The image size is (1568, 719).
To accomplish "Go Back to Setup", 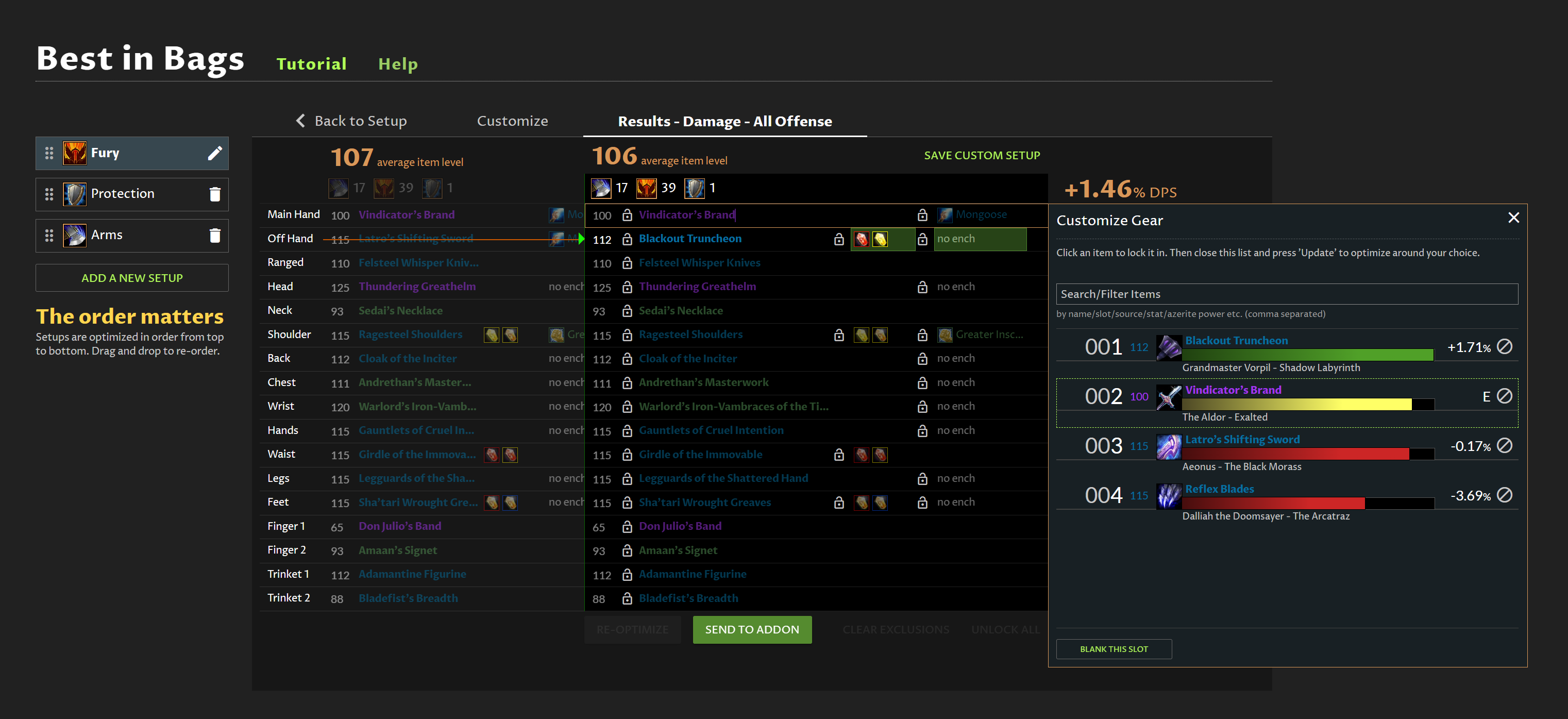I will 352,121.
